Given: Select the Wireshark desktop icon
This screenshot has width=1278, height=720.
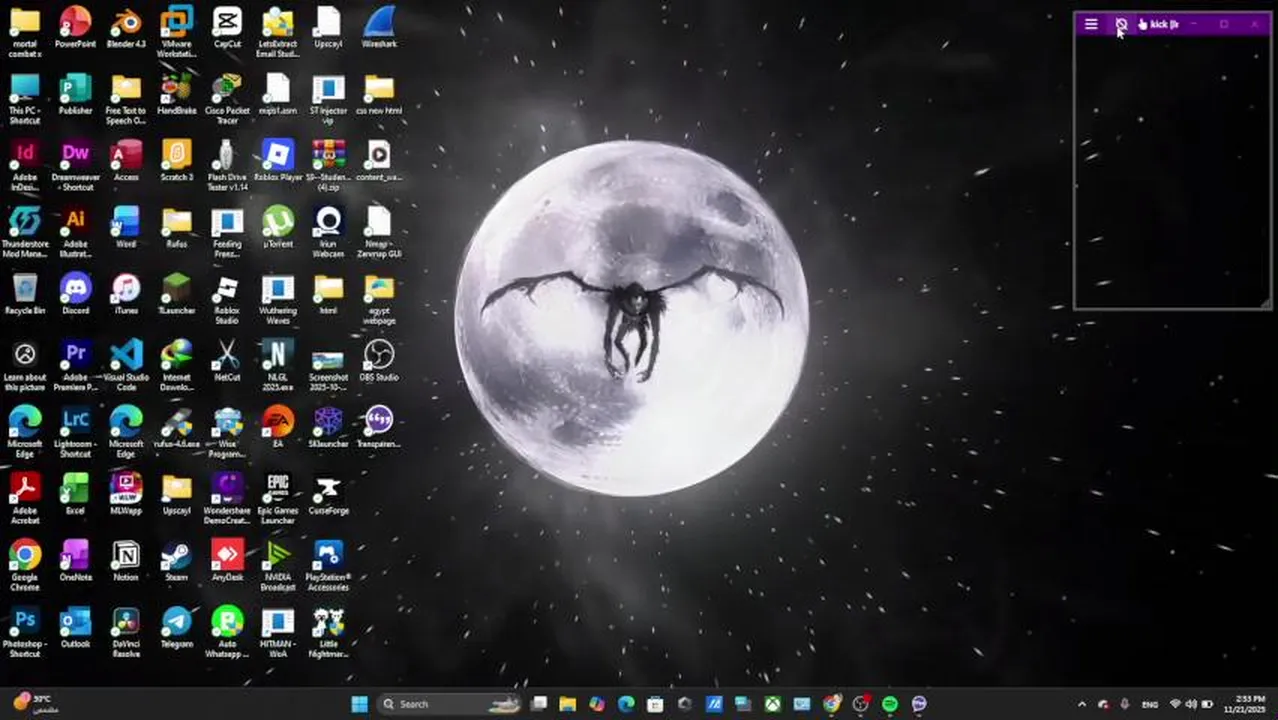Looking at the screenshot, I should [x=379, y=27].
